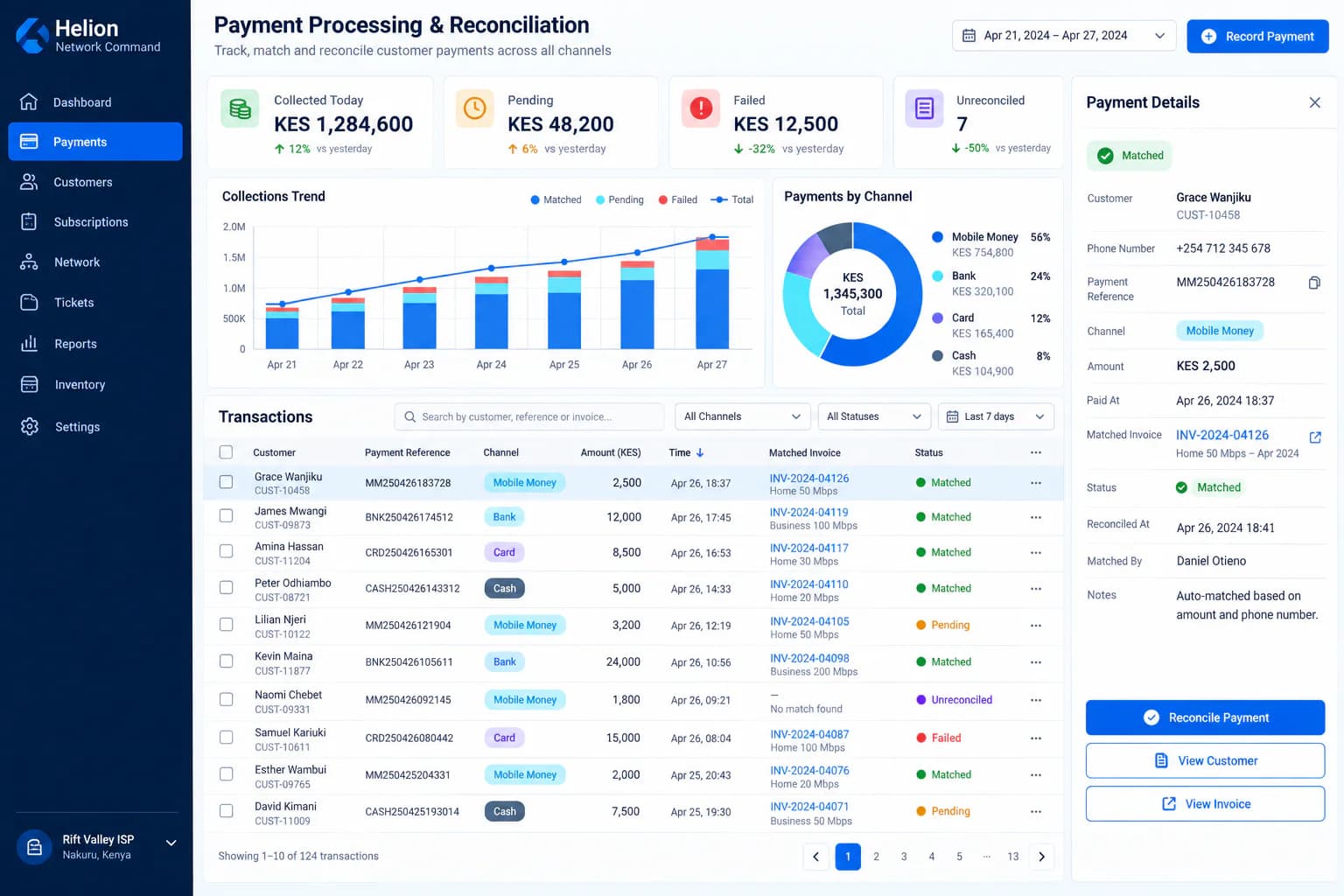This screenshot has height=896, width=1344.
Task: Select all transactions with header checkbox
Action: [226, 452]
